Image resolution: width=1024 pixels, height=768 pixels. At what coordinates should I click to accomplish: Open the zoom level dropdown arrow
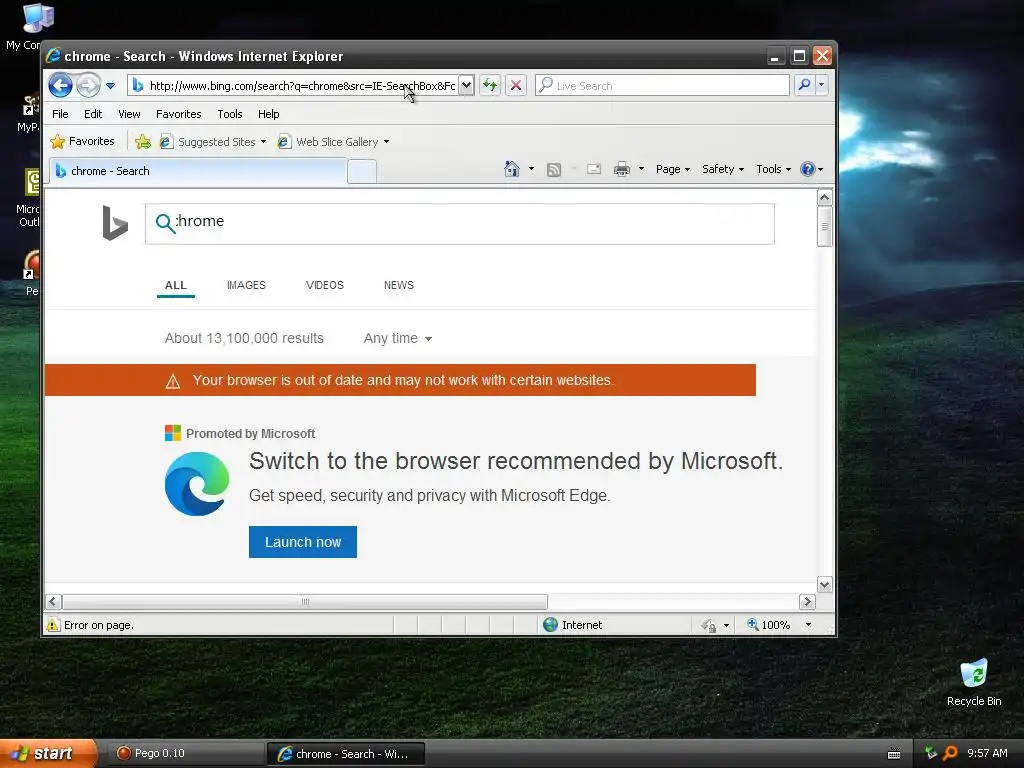coord(808,625)
